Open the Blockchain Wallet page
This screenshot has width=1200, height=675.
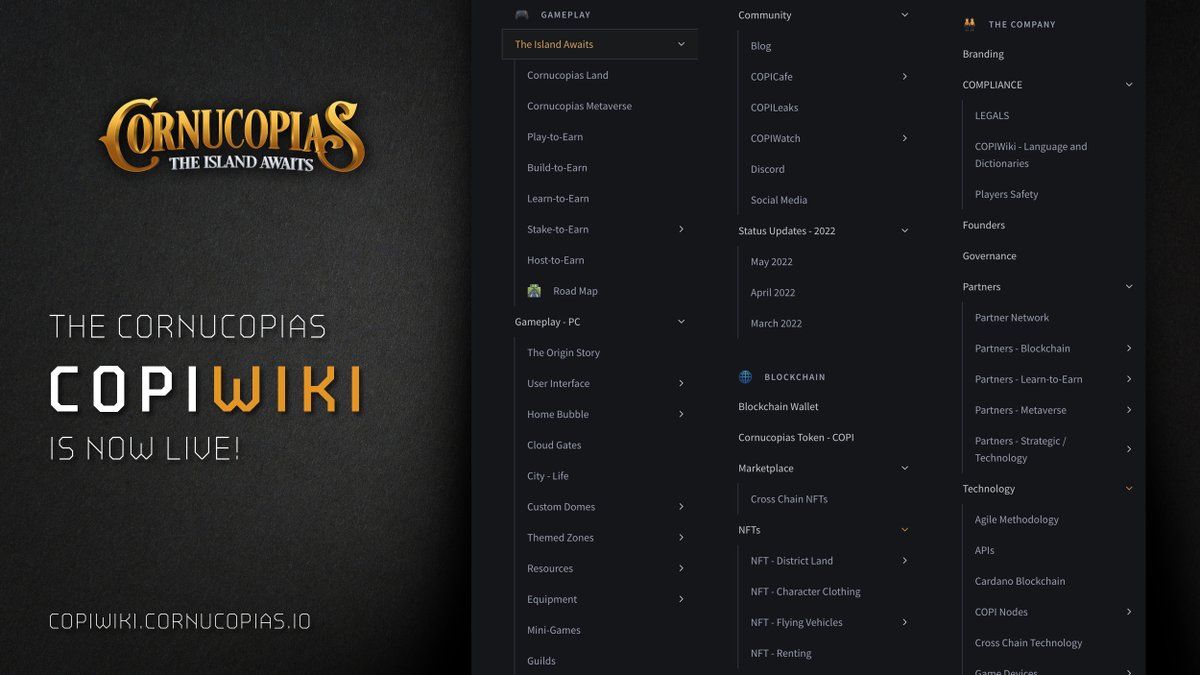tap(778, 407)
